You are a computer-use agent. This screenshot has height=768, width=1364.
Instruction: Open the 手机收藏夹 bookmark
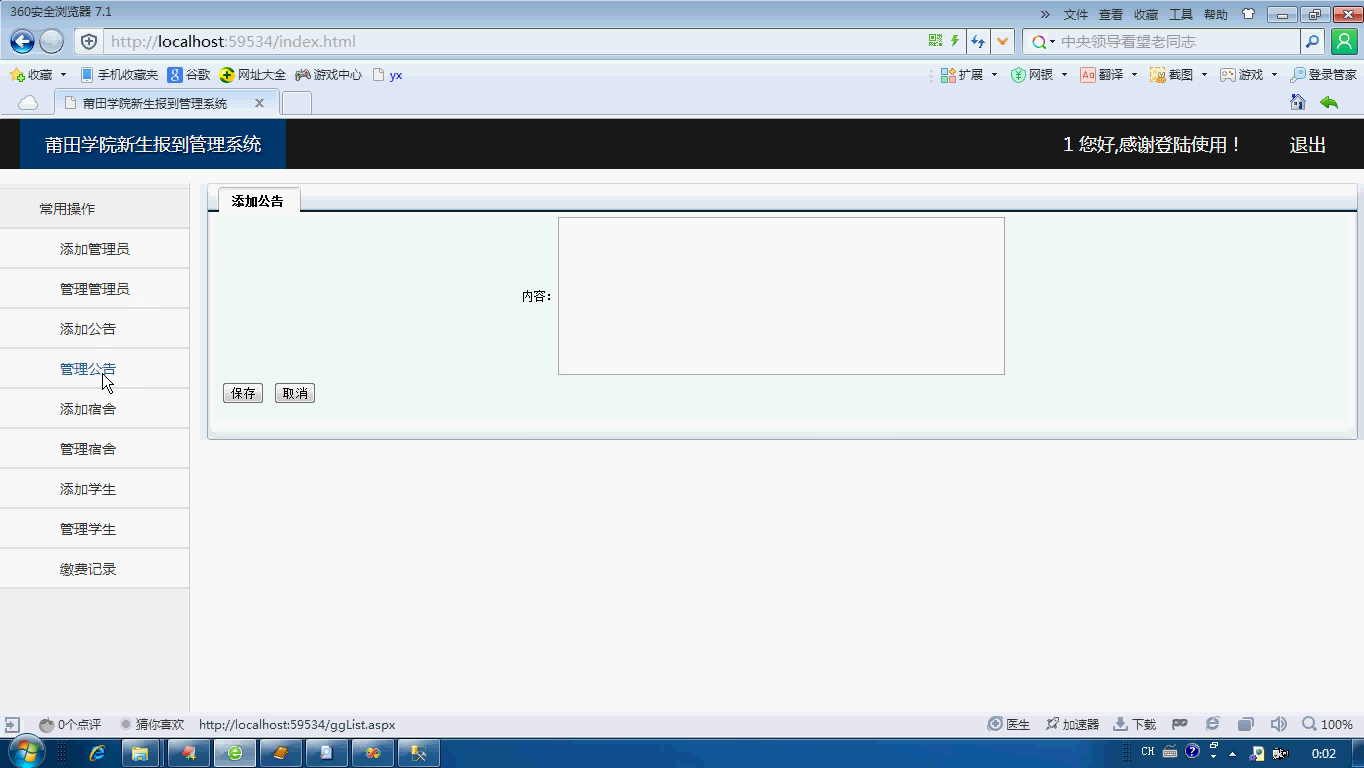(x=119, y=75)
